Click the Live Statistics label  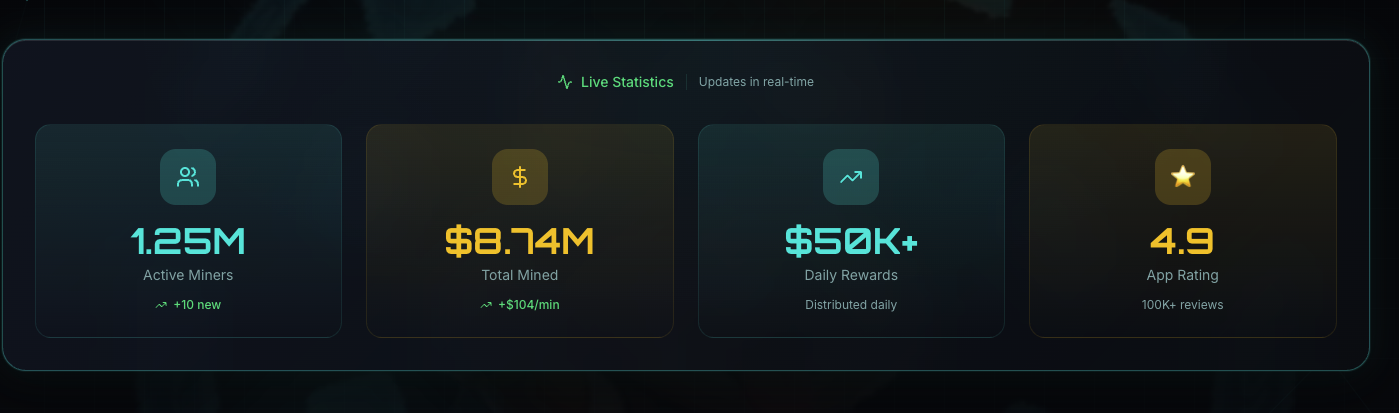tap(627, 82)
